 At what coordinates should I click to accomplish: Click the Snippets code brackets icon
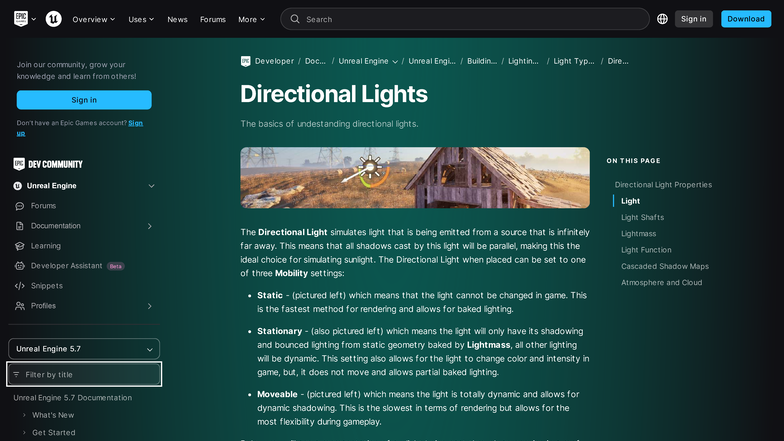click(20, 286)
